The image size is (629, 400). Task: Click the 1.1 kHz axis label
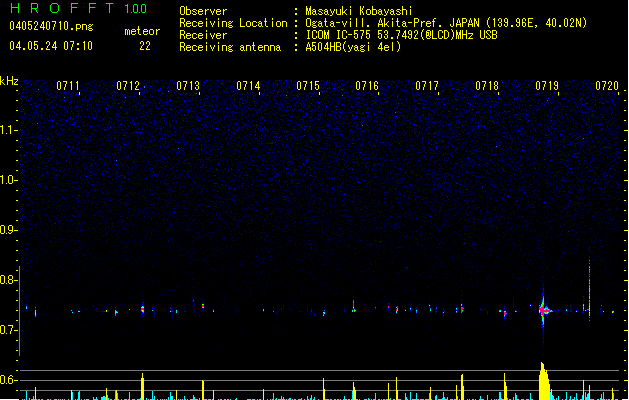tap(9, 130)
